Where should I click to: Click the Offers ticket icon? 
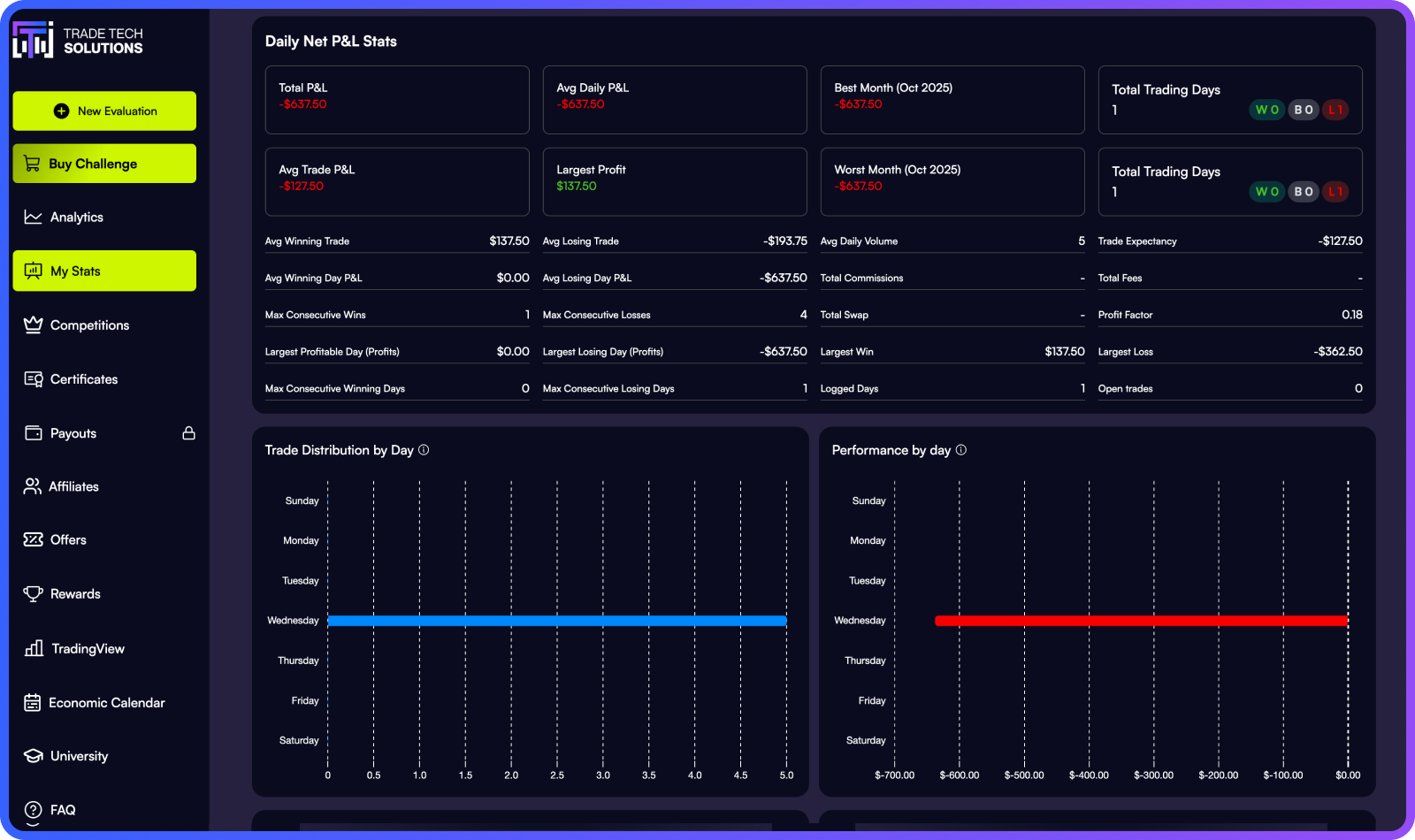tap(33, 539)
